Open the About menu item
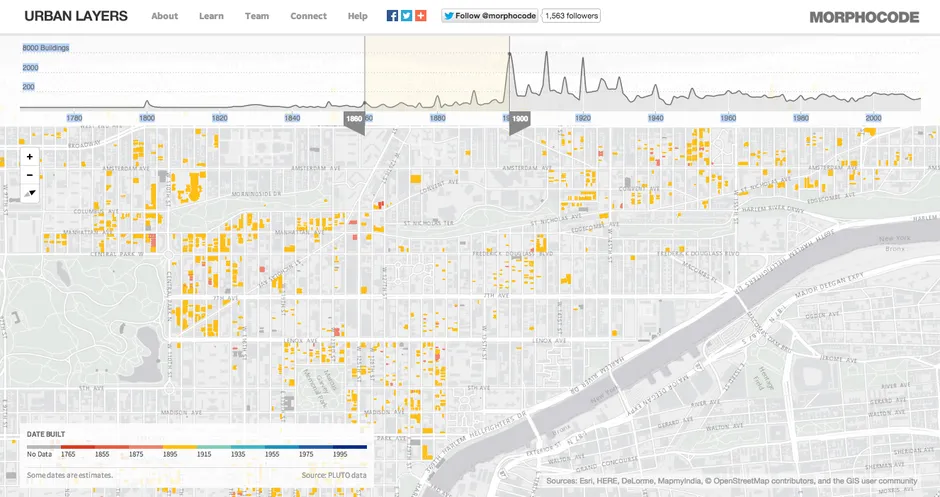Image resolution: width=940 pixels, height=497 pixels. click(164, 16)
